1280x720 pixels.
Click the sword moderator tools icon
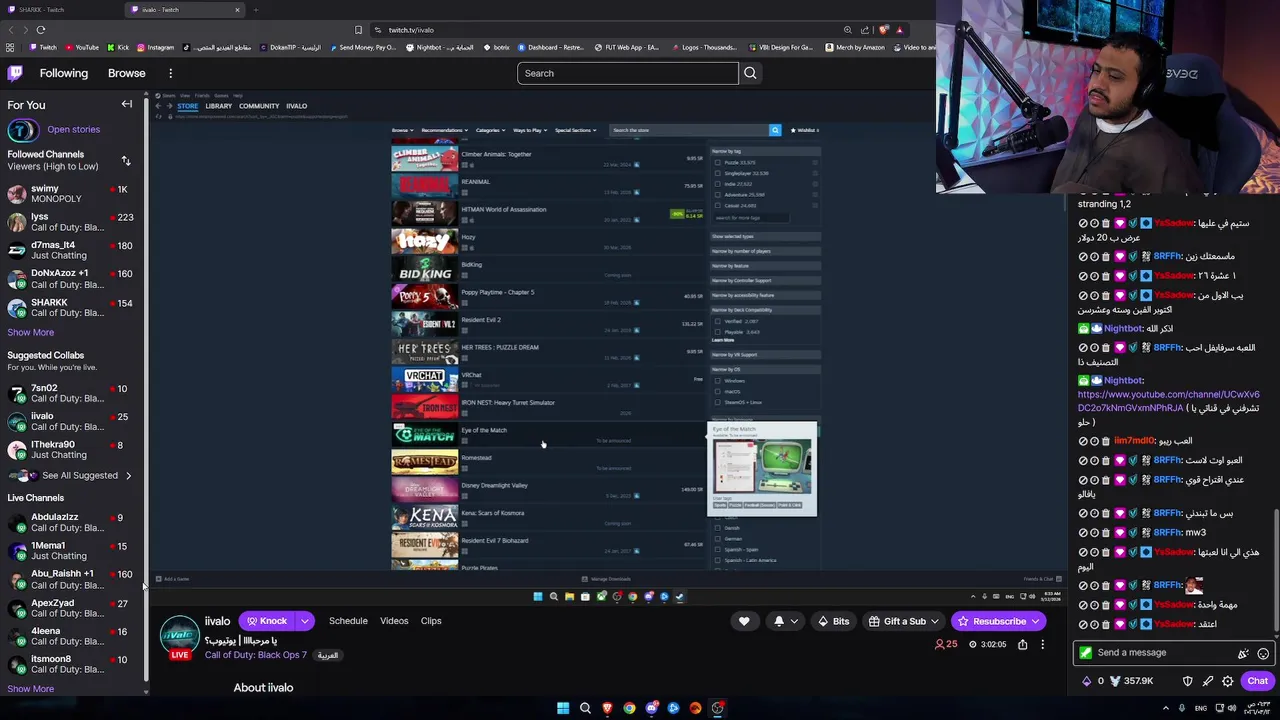pyautogui.click(x=1207, y=681)
